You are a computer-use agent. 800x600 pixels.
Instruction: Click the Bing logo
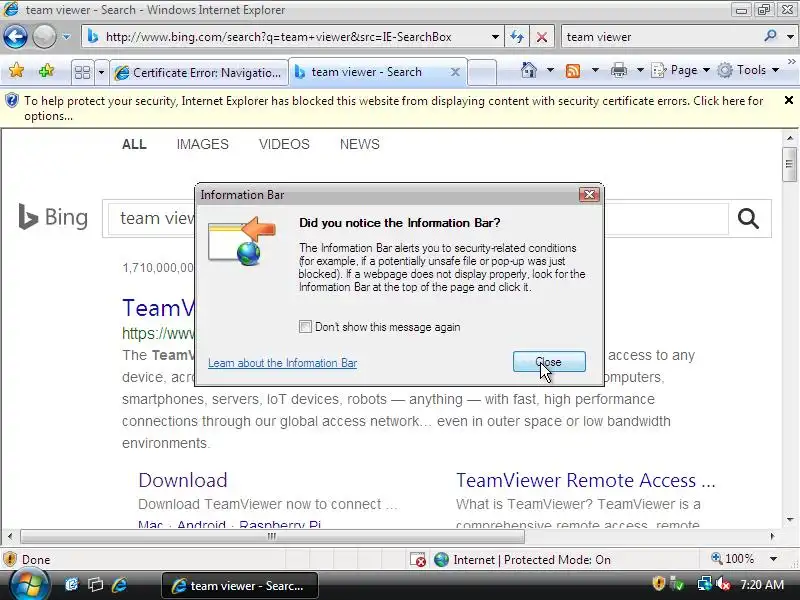click(53, 218)
